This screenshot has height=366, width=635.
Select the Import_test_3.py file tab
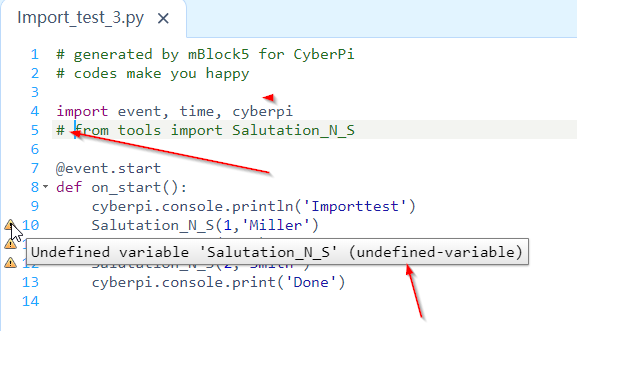(80, 18)
